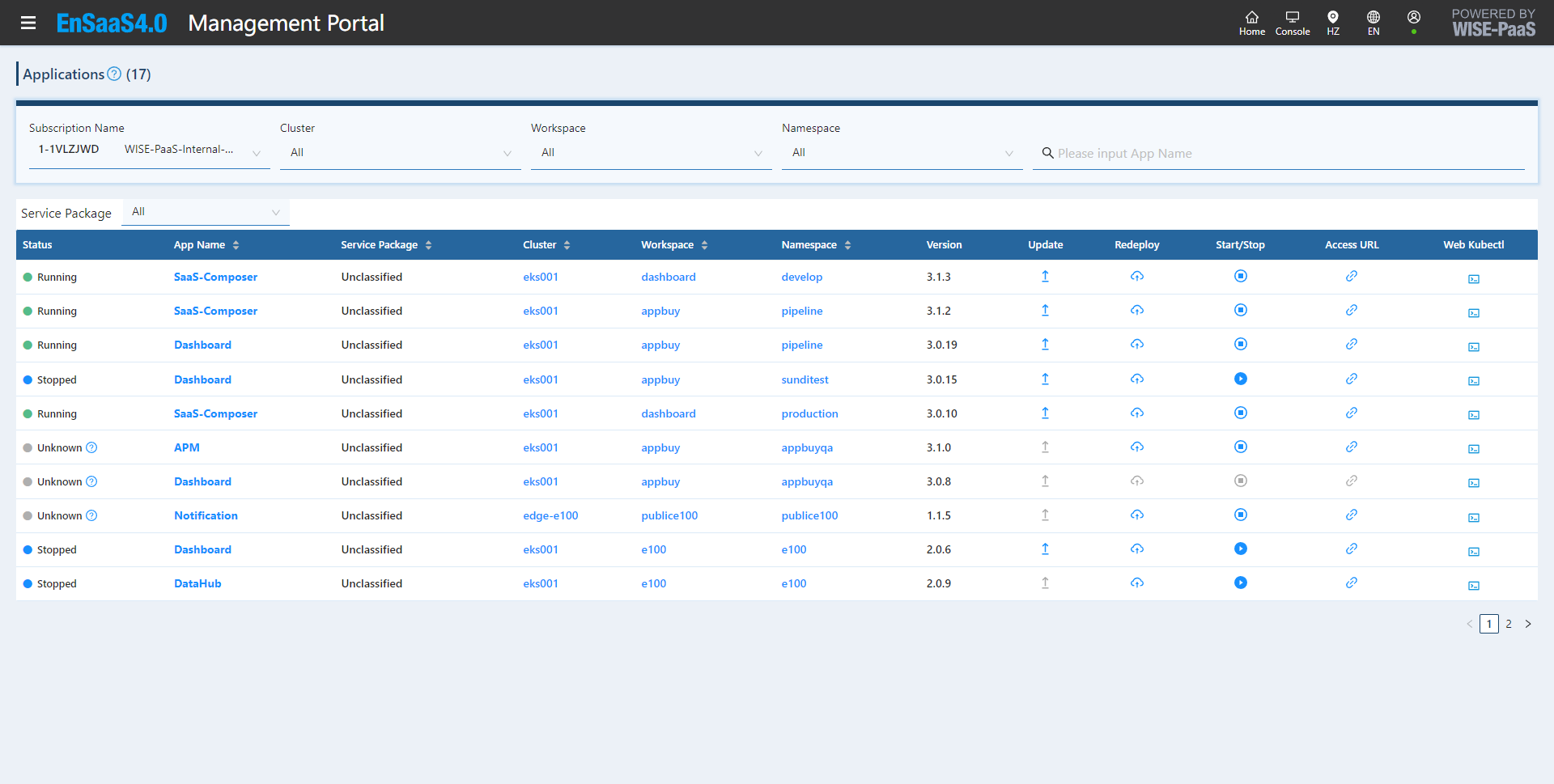
Task: Start stopped Dashboard version 2.0.6
Action: click(x=1240, y=549)
